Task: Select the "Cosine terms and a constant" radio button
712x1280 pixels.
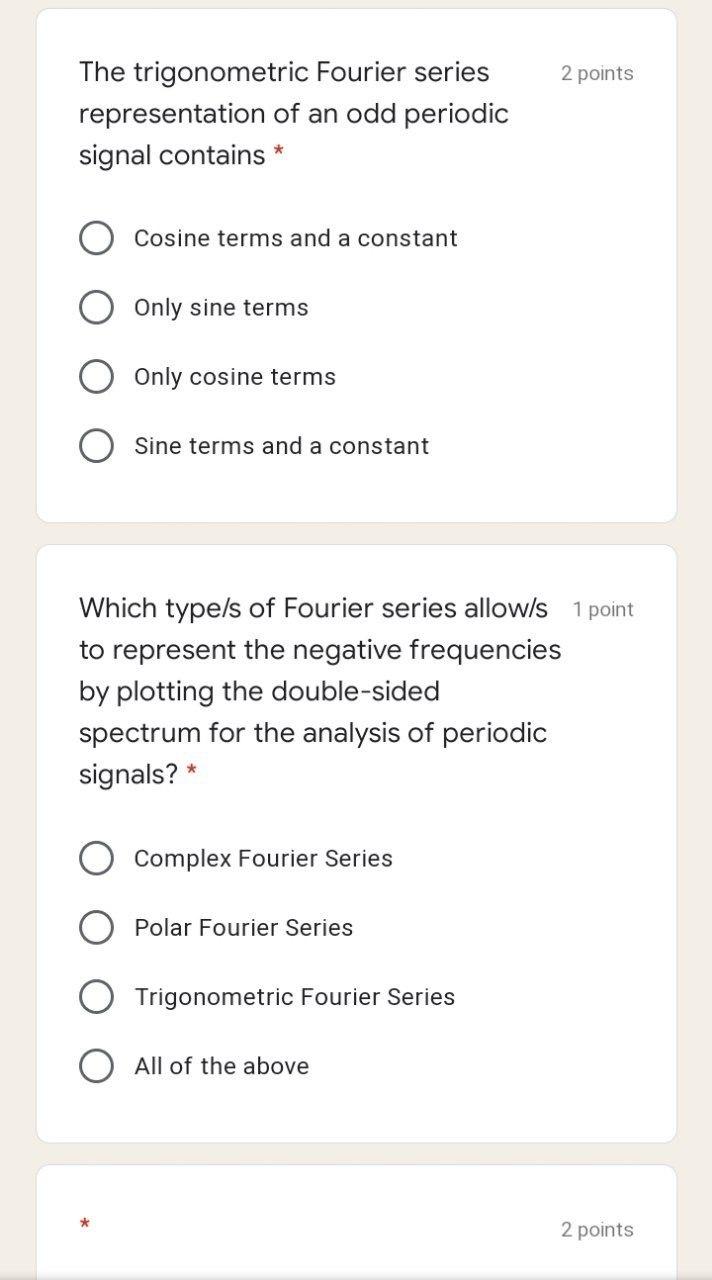Action: (x=96, y=238)
